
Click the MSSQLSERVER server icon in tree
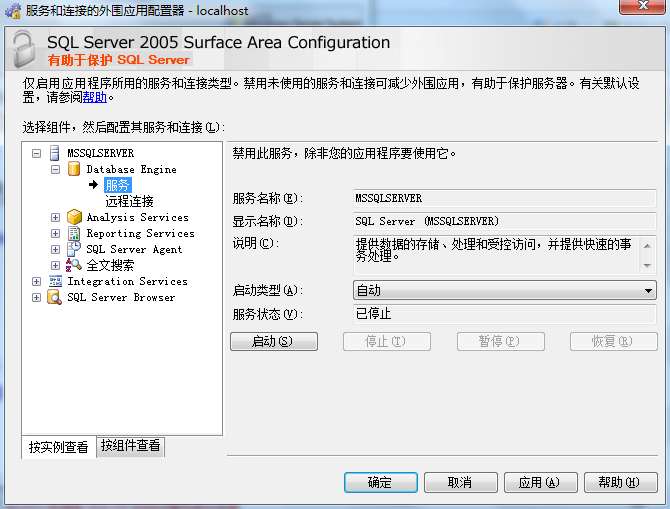point(55,153)
